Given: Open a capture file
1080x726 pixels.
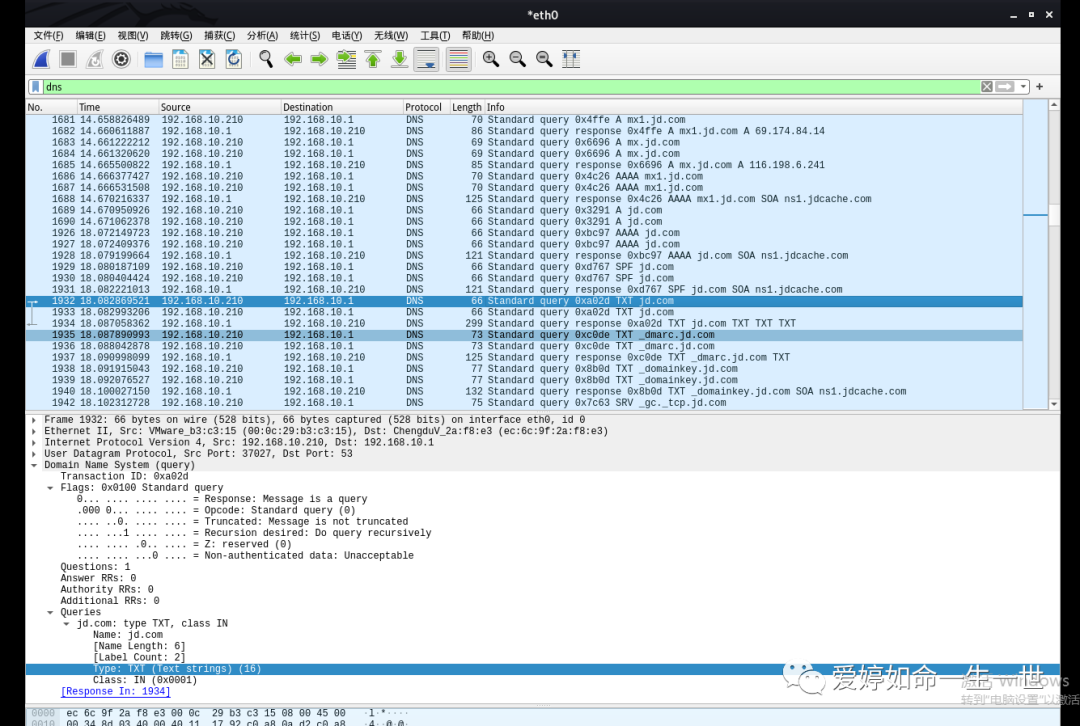Looking at the screenshot, I should [x=153, y=59].
